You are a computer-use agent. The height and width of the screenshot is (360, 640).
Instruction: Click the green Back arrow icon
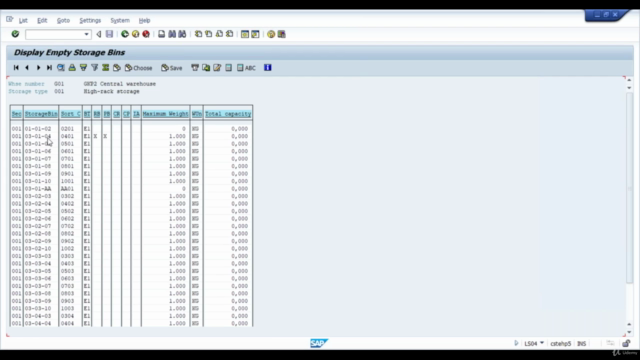point(125,34)
